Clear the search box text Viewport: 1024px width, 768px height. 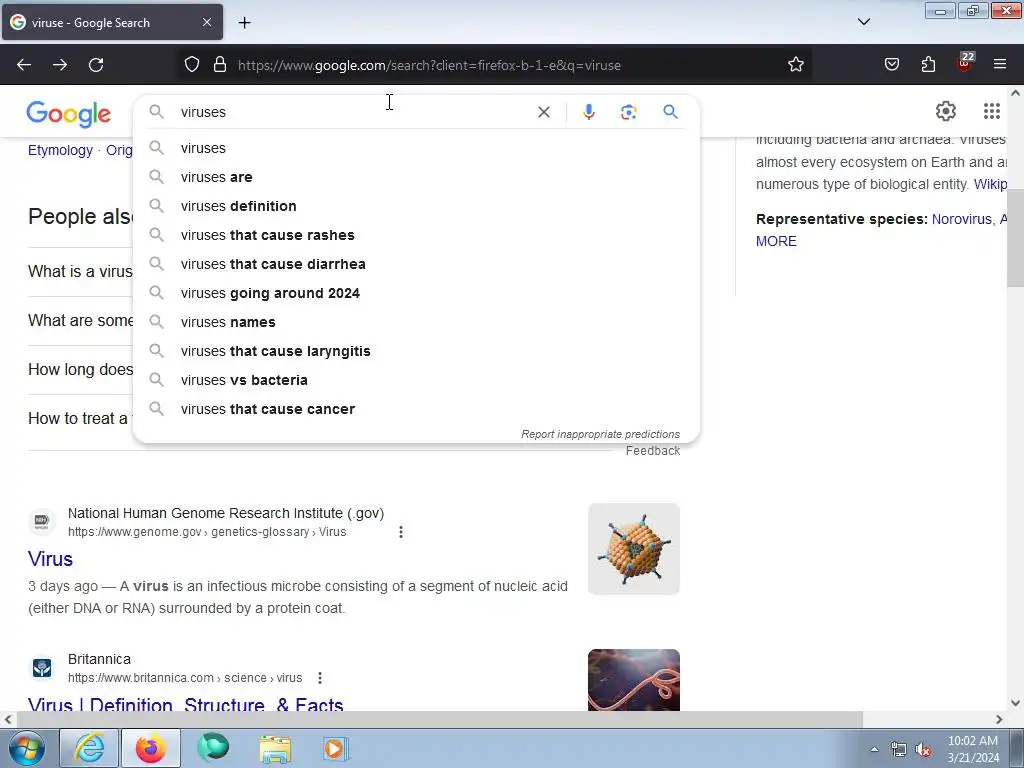(543, 112)
